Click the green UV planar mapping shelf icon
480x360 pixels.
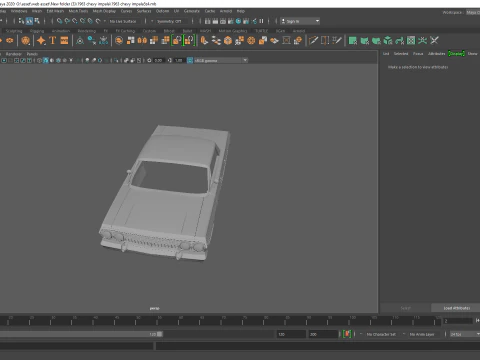pyautogui.click(x=353, y=41)
